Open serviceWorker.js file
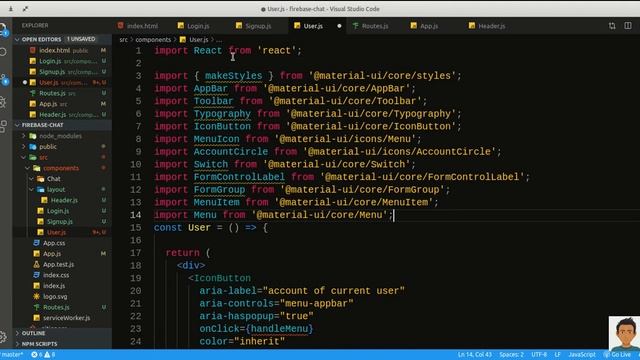The image size is (640, 360). pyautogui.click(x=67, y=318)
